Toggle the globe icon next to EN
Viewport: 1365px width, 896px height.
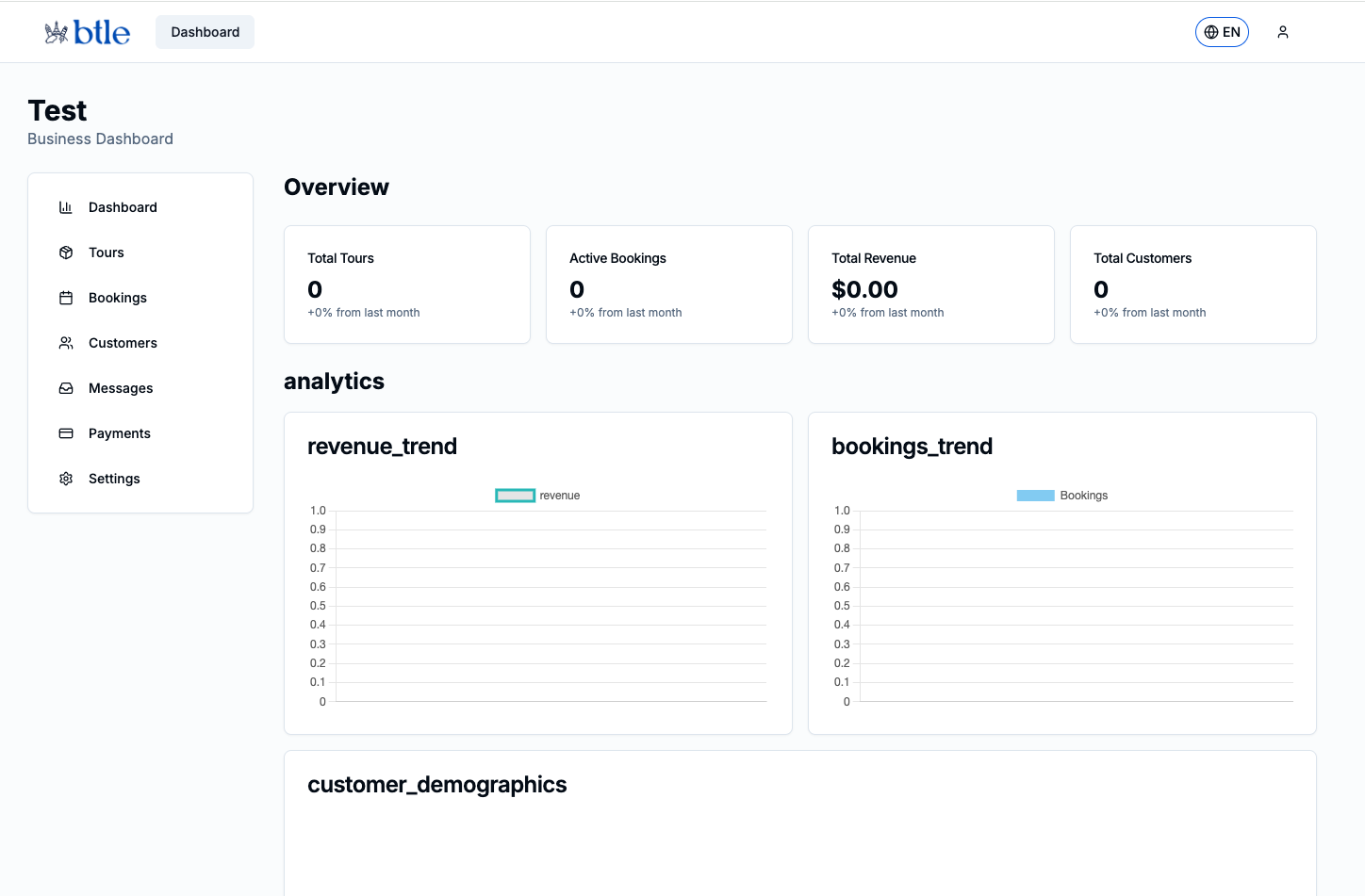1209,31
